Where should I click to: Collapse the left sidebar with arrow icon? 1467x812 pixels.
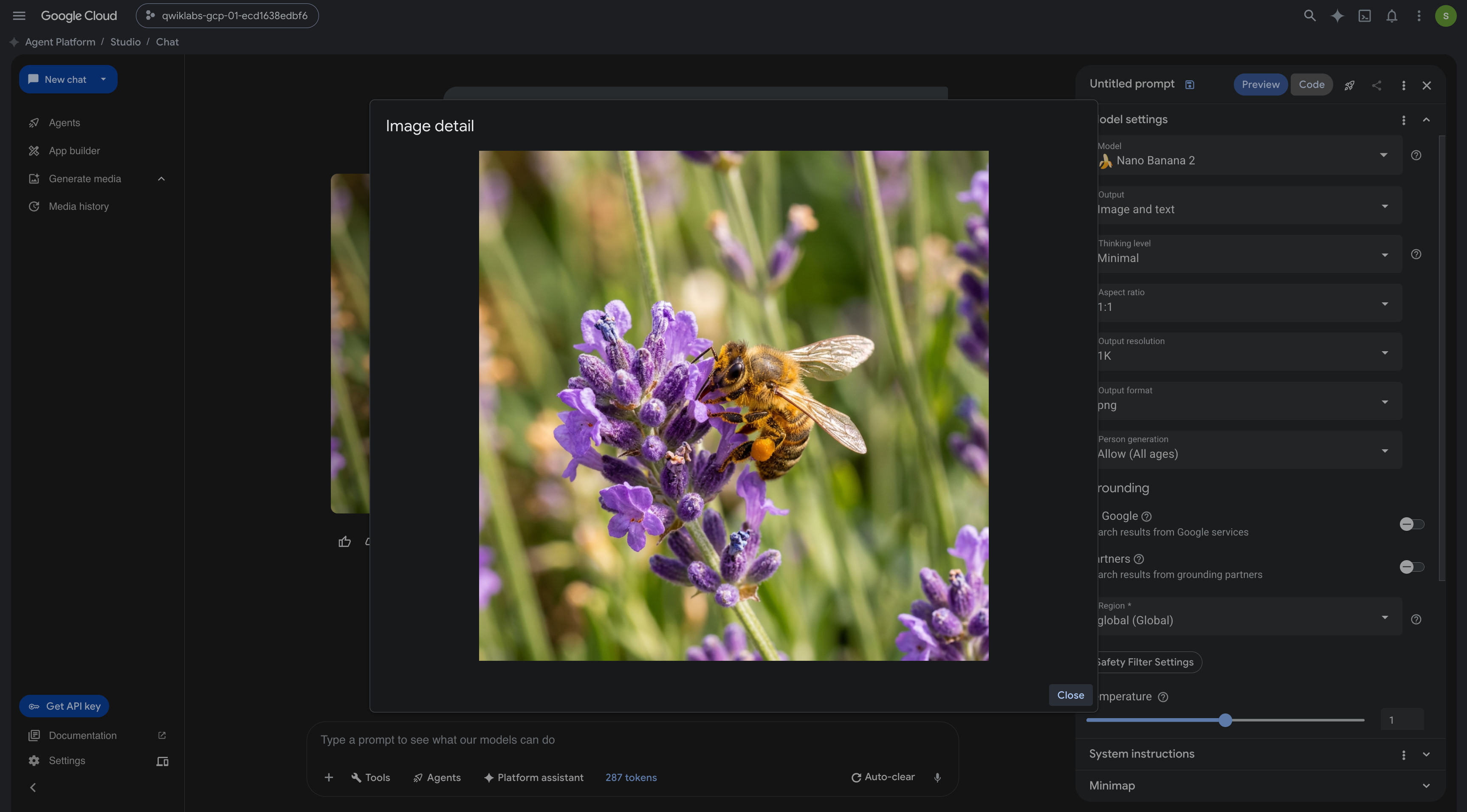coord(33,788)
